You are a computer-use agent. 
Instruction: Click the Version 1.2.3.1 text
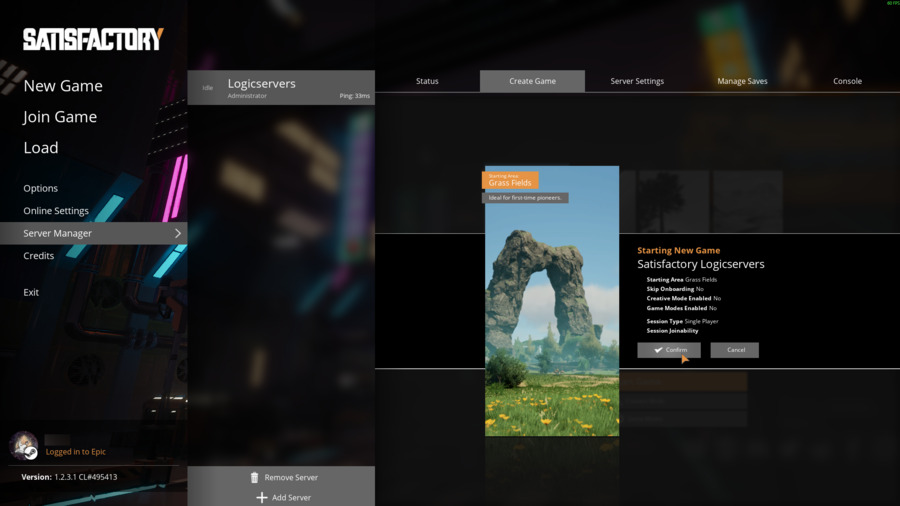[69, 477]
